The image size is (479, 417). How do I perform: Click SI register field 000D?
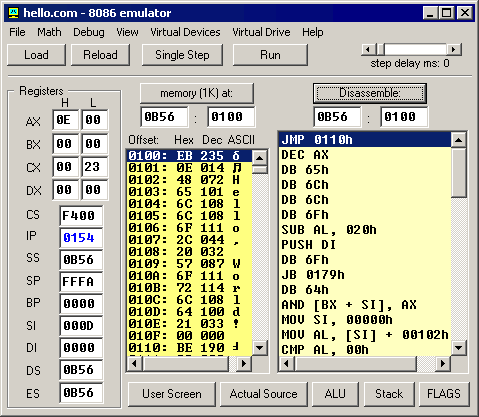(81, 326)
